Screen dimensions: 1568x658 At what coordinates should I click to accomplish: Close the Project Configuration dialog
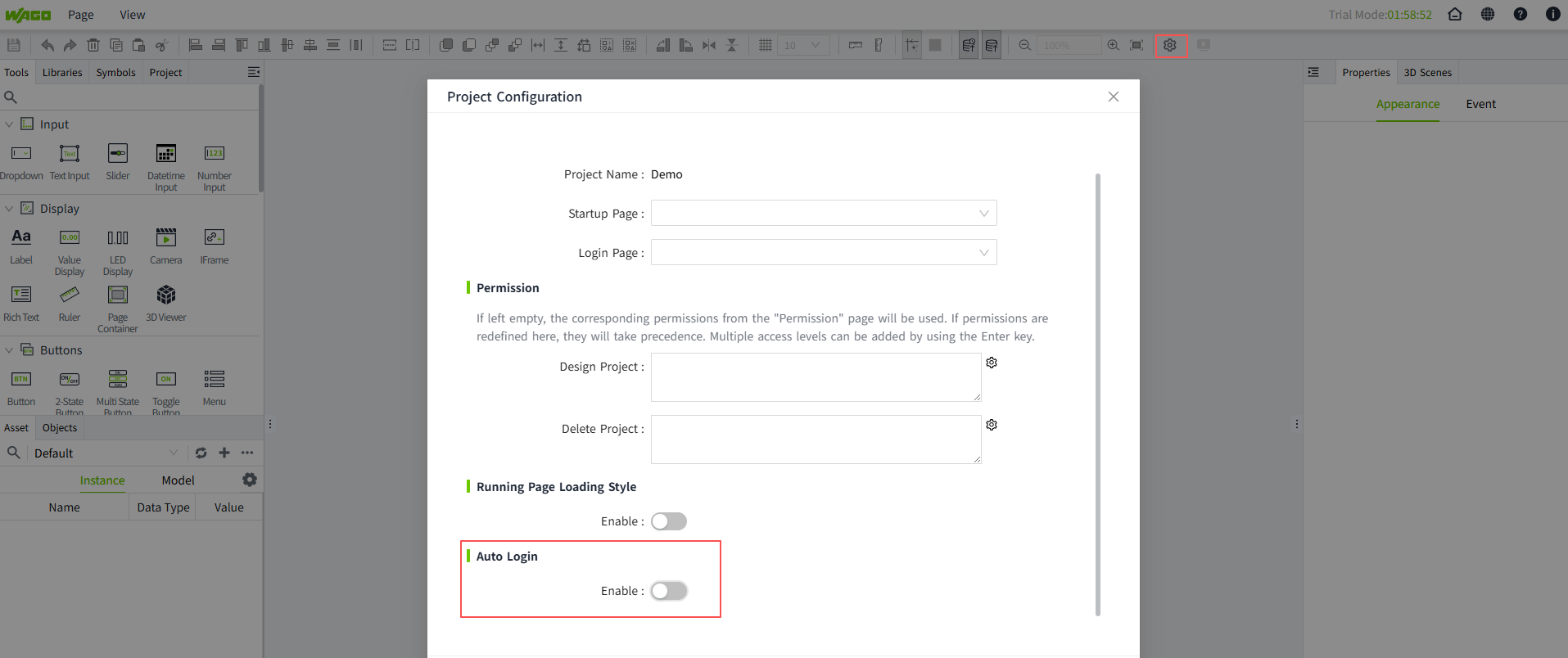click(1113, 97)
